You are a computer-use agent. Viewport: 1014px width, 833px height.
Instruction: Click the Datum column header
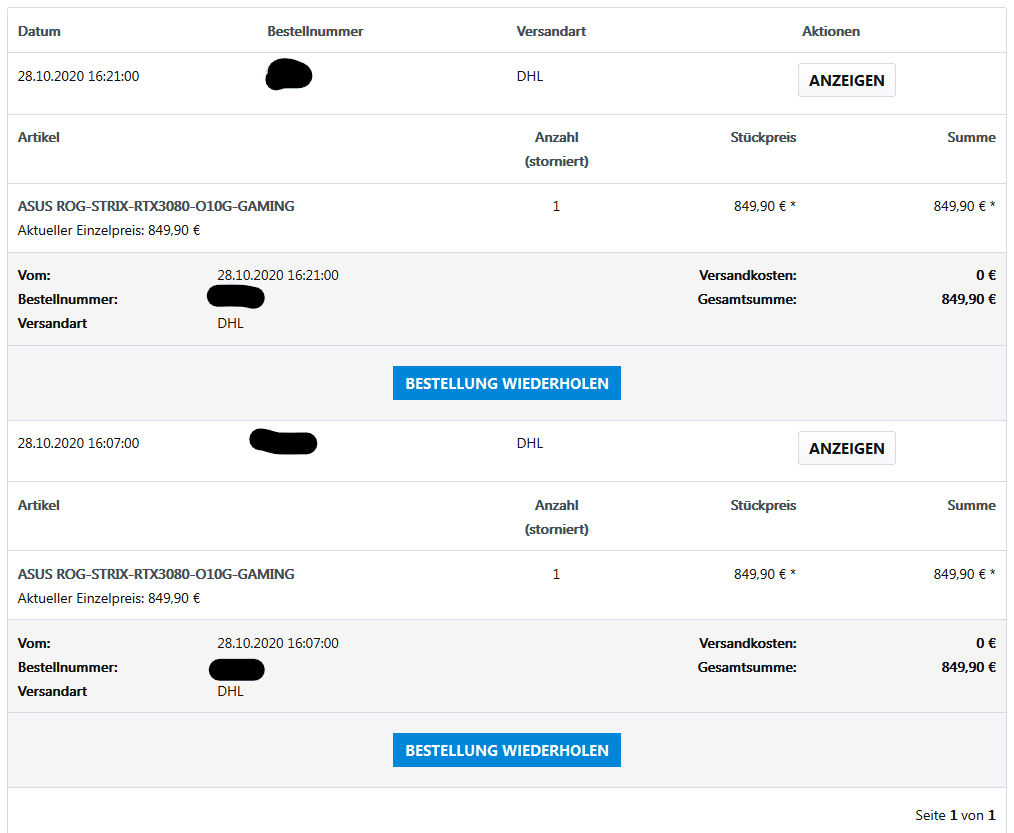39,31
